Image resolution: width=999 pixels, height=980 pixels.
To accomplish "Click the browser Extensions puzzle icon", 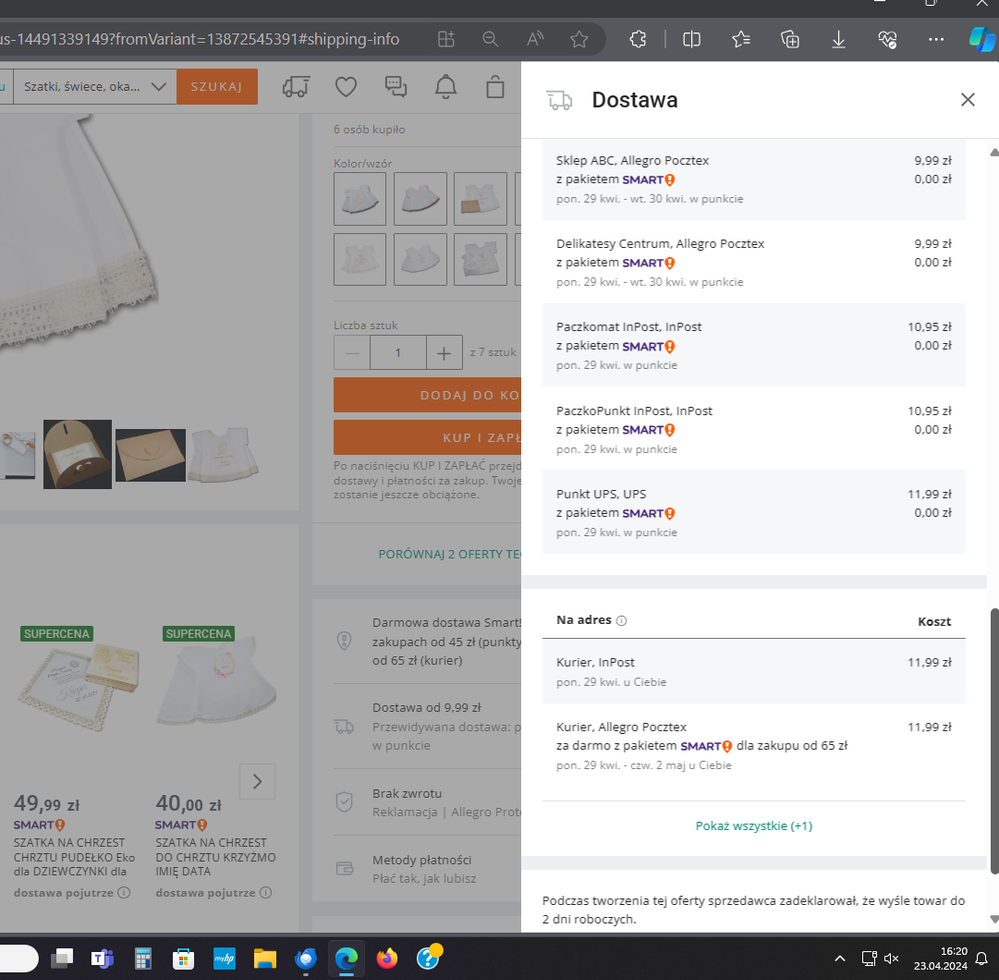I will click(638, 39).
